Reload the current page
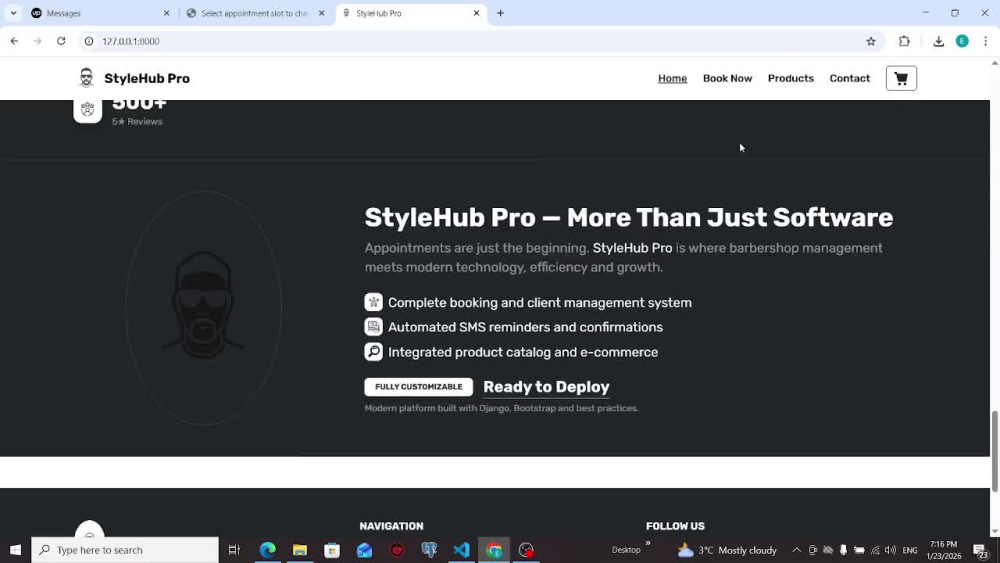The image size is (1000, 563). 61,41
